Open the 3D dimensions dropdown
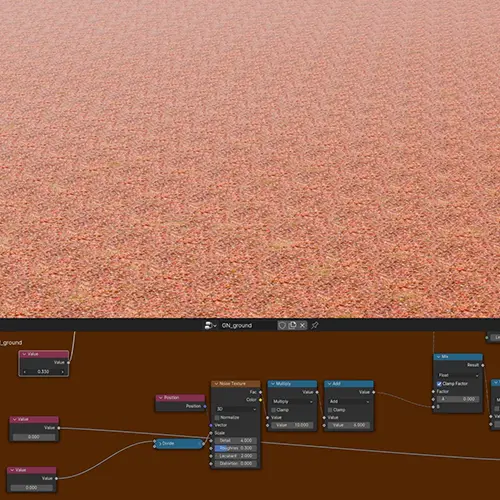This screenshot has height=500, width=500. (236, 409)
